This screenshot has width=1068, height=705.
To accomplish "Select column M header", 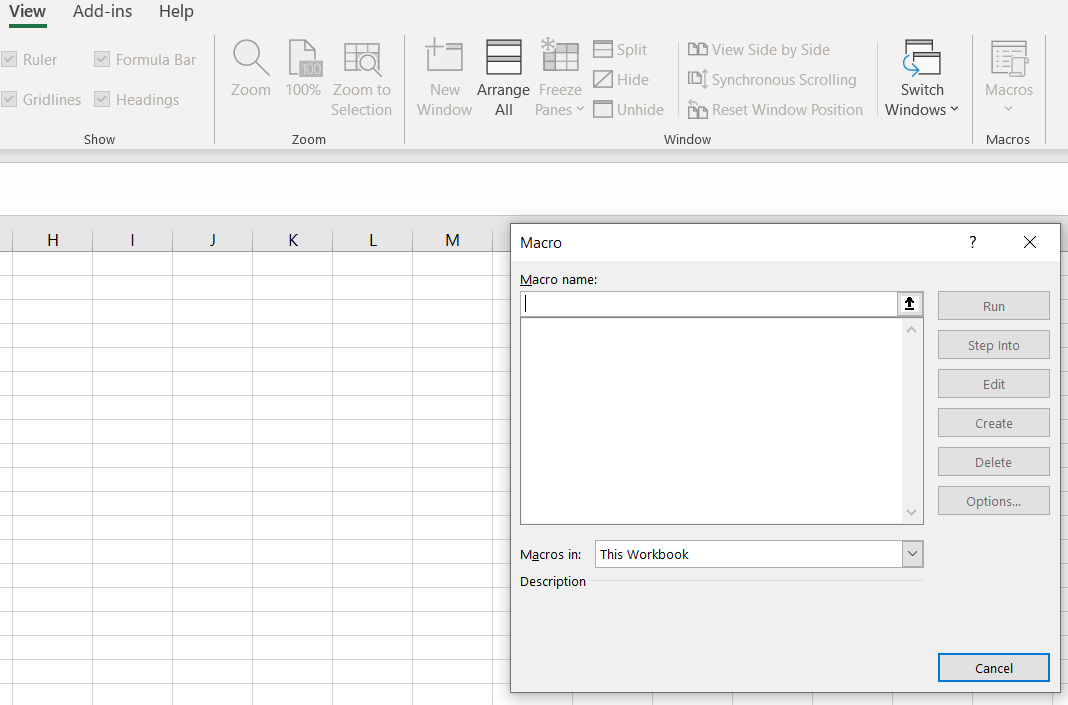I will pos(452,240).
